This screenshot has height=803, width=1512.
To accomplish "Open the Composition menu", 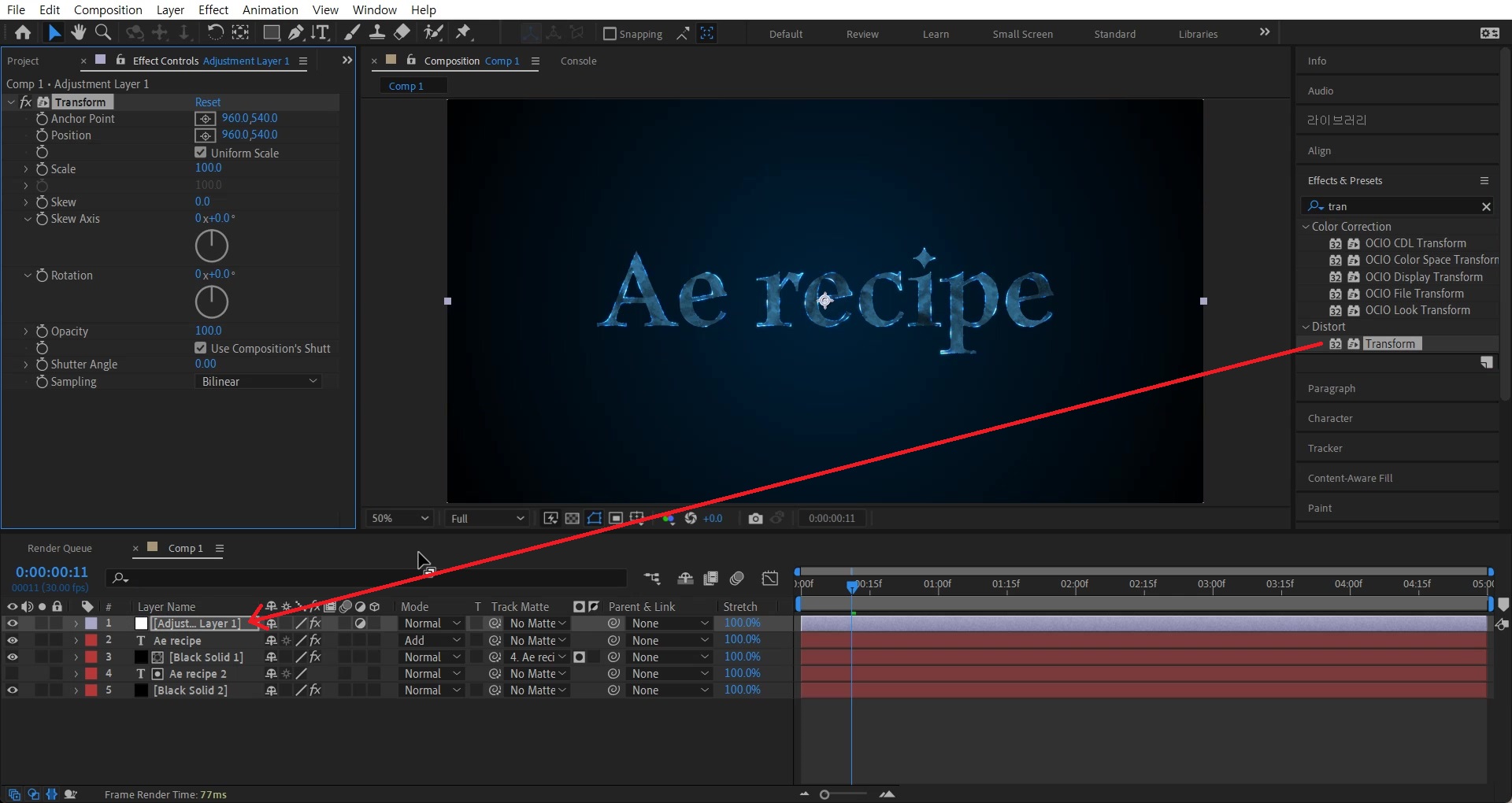I will coord(108,9).
